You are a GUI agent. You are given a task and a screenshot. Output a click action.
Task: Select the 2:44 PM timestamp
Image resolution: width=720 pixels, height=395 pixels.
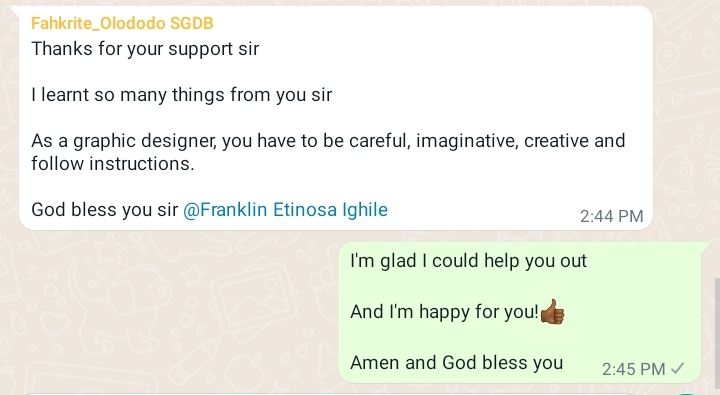tap(611, 216)
